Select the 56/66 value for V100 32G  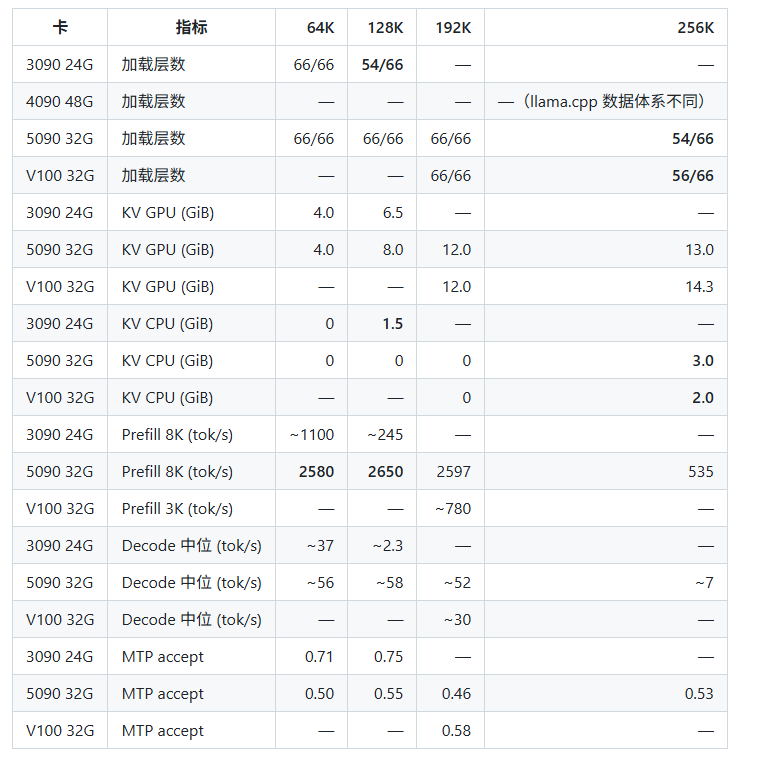point(692,176)
